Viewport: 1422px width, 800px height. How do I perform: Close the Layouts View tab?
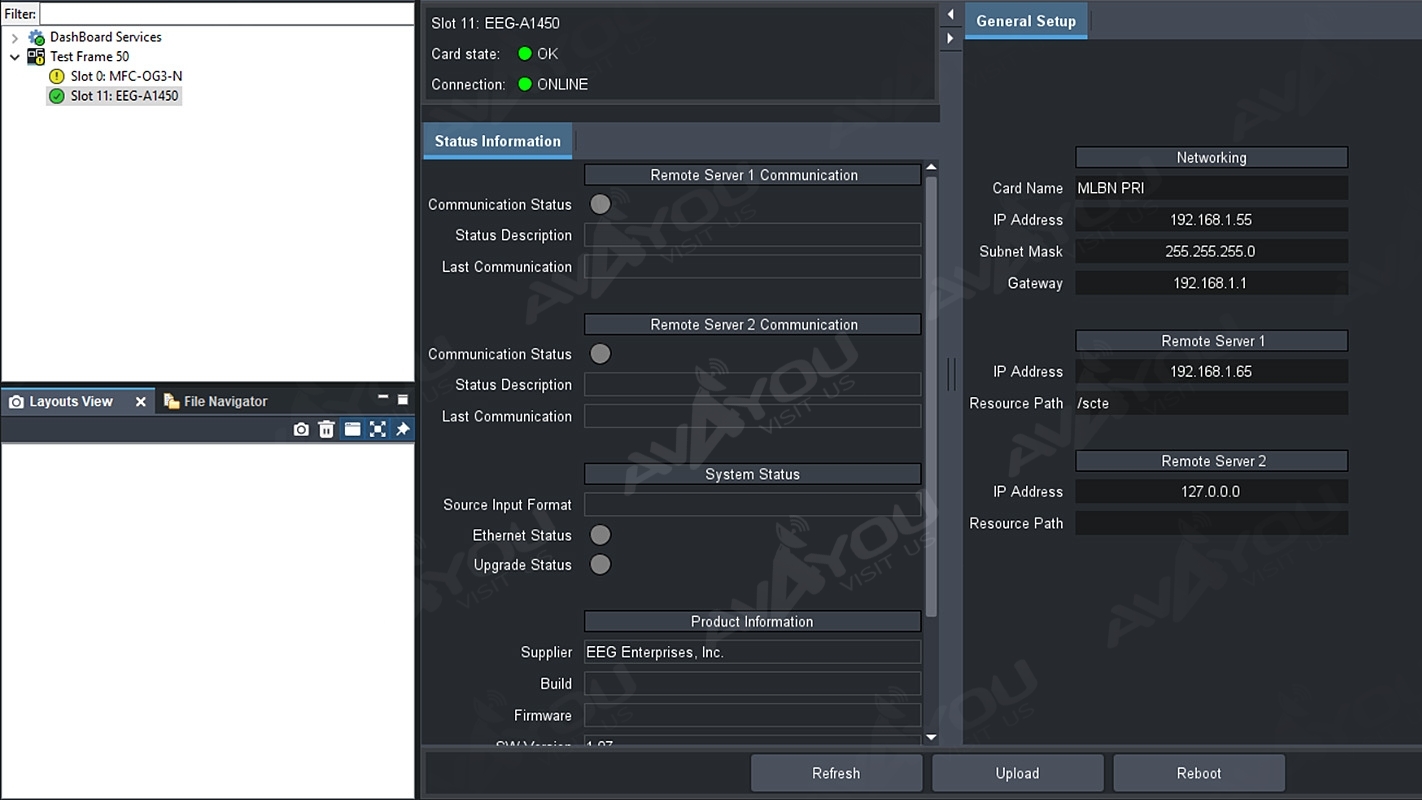pos(141,402)
